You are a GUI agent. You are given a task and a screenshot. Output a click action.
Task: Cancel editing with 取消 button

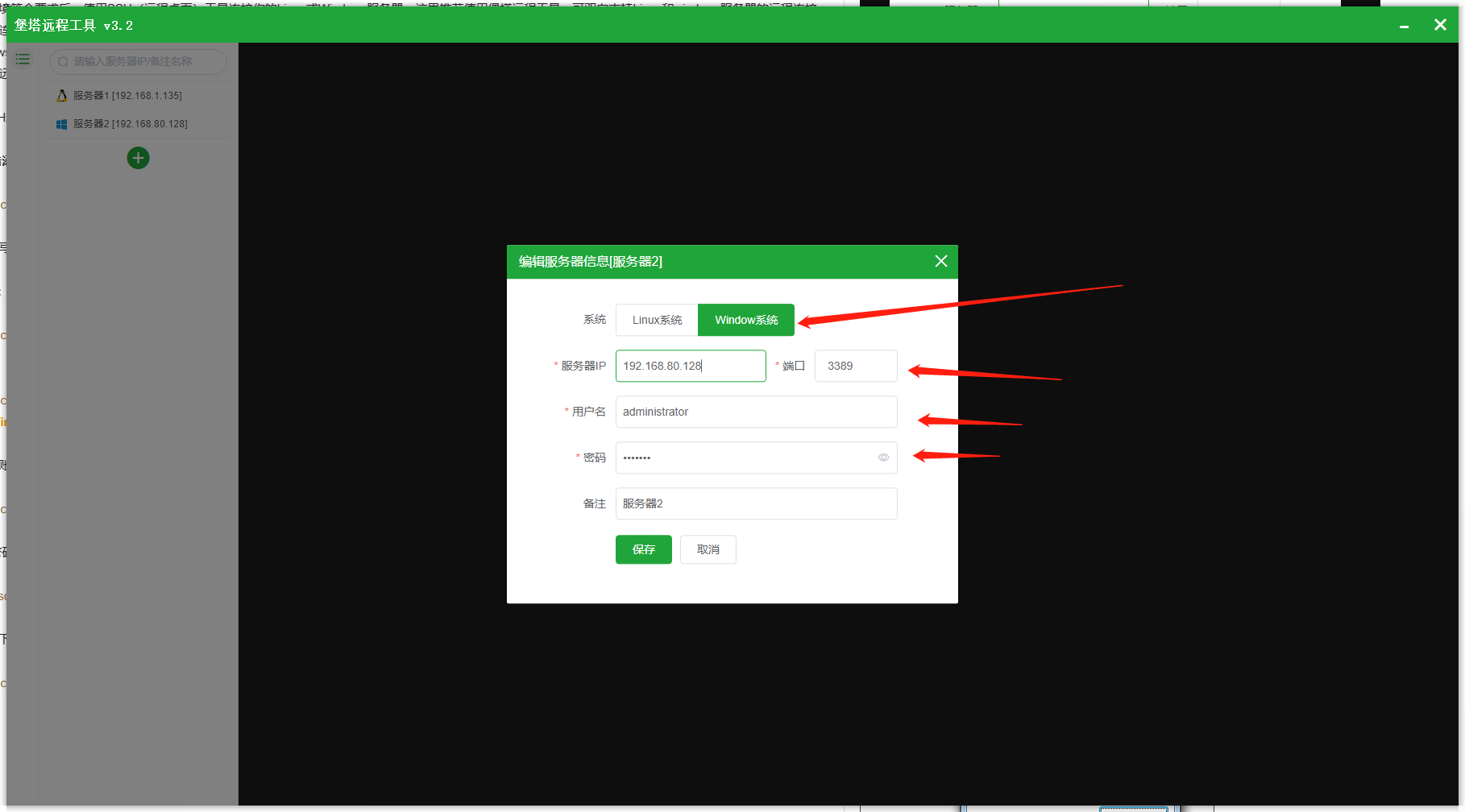(708, 549)
